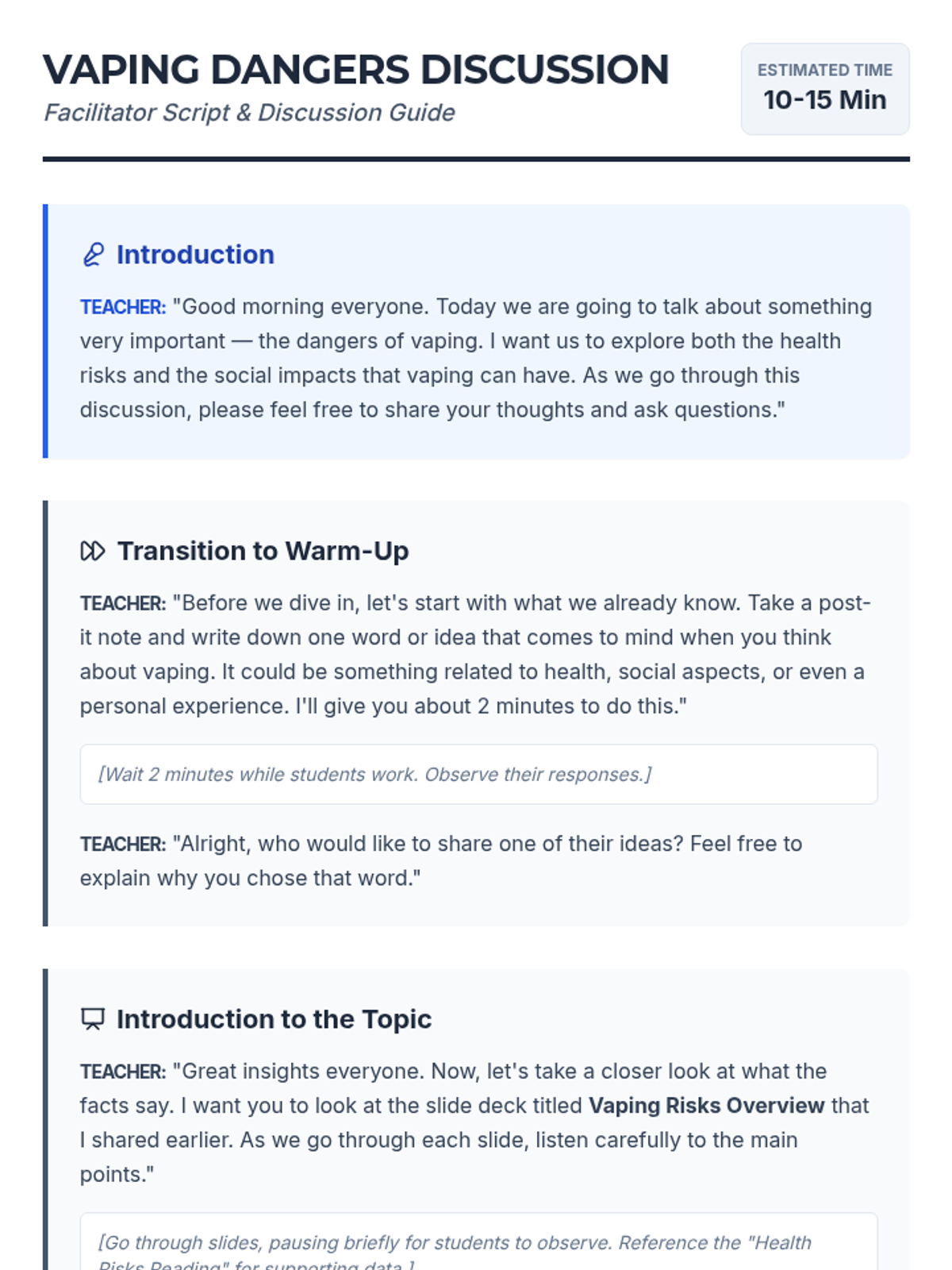Click the dark horizontal divider under the header

(476, 159)
